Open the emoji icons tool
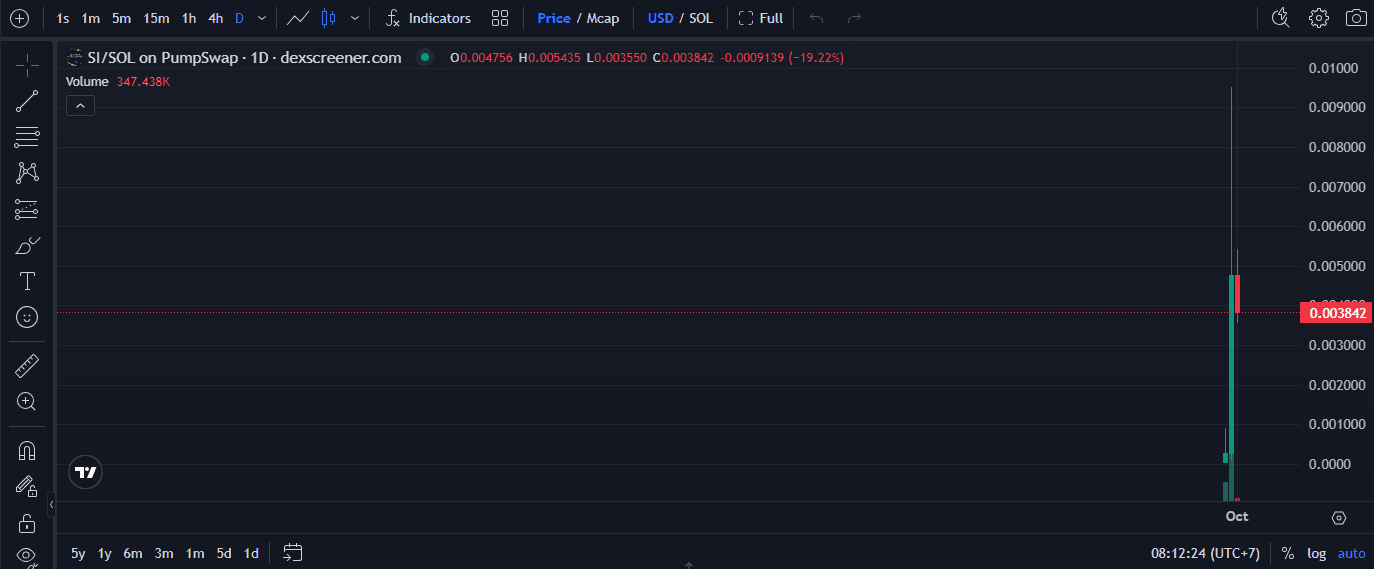The width and height of the screenshot is (1374, 569). [27, 317]
